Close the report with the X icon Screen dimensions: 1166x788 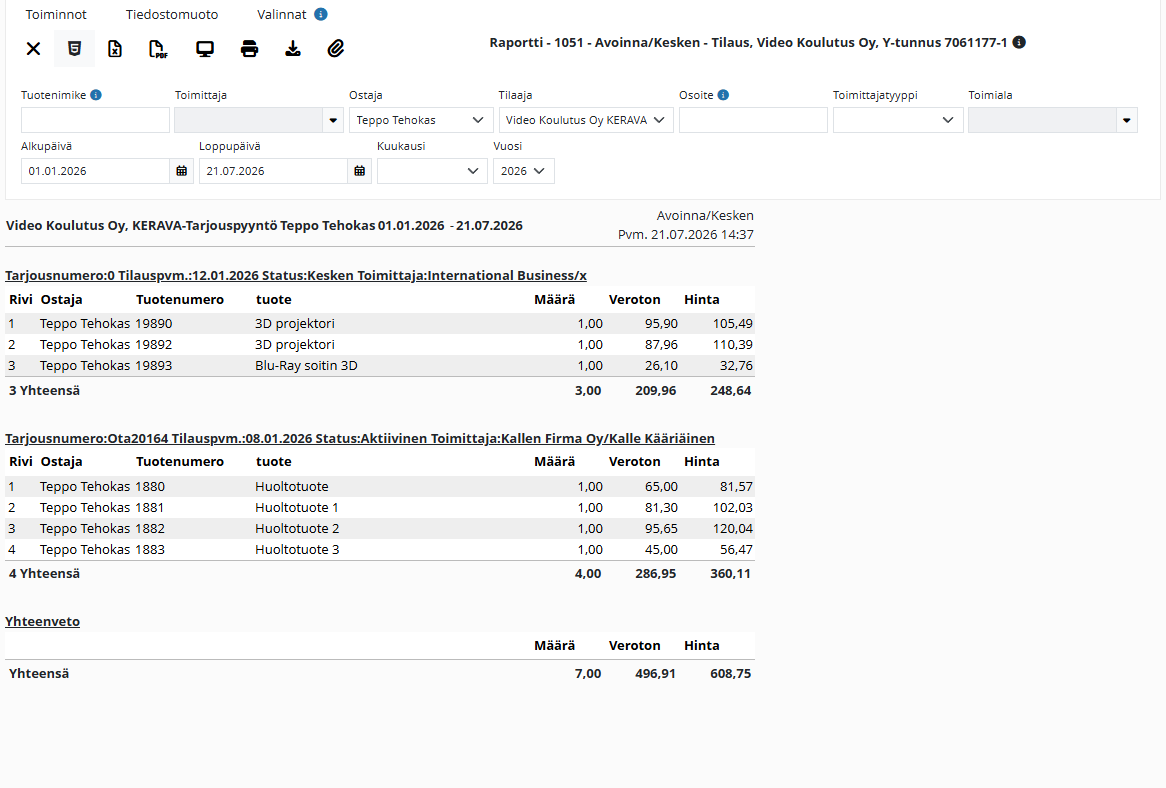pos(33,49)
